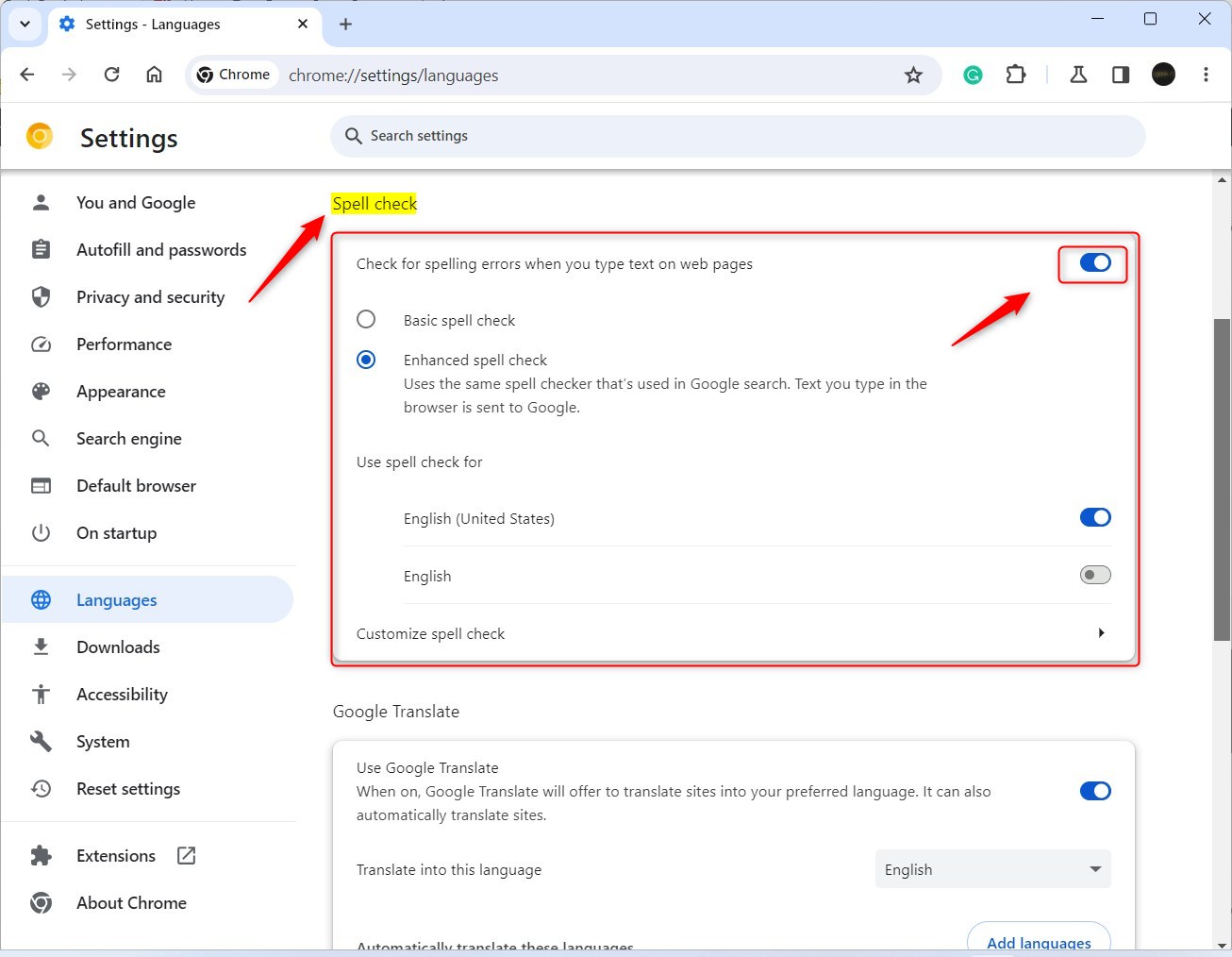Open the Privacy and security shield icon
The width and height of the screenshot is (1232, 957).
coord(42,296)
